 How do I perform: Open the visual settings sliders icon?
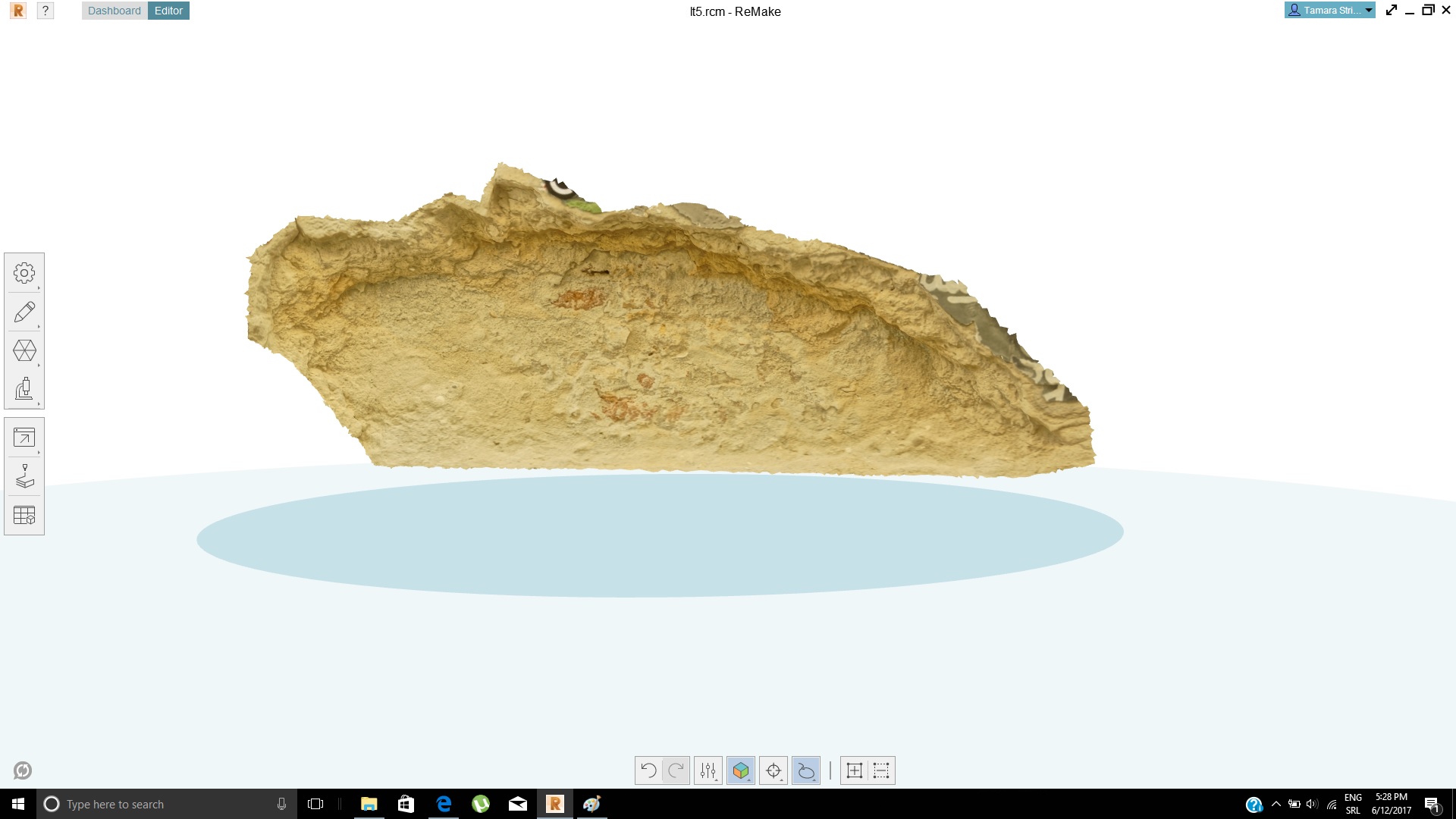coord(708,770)
